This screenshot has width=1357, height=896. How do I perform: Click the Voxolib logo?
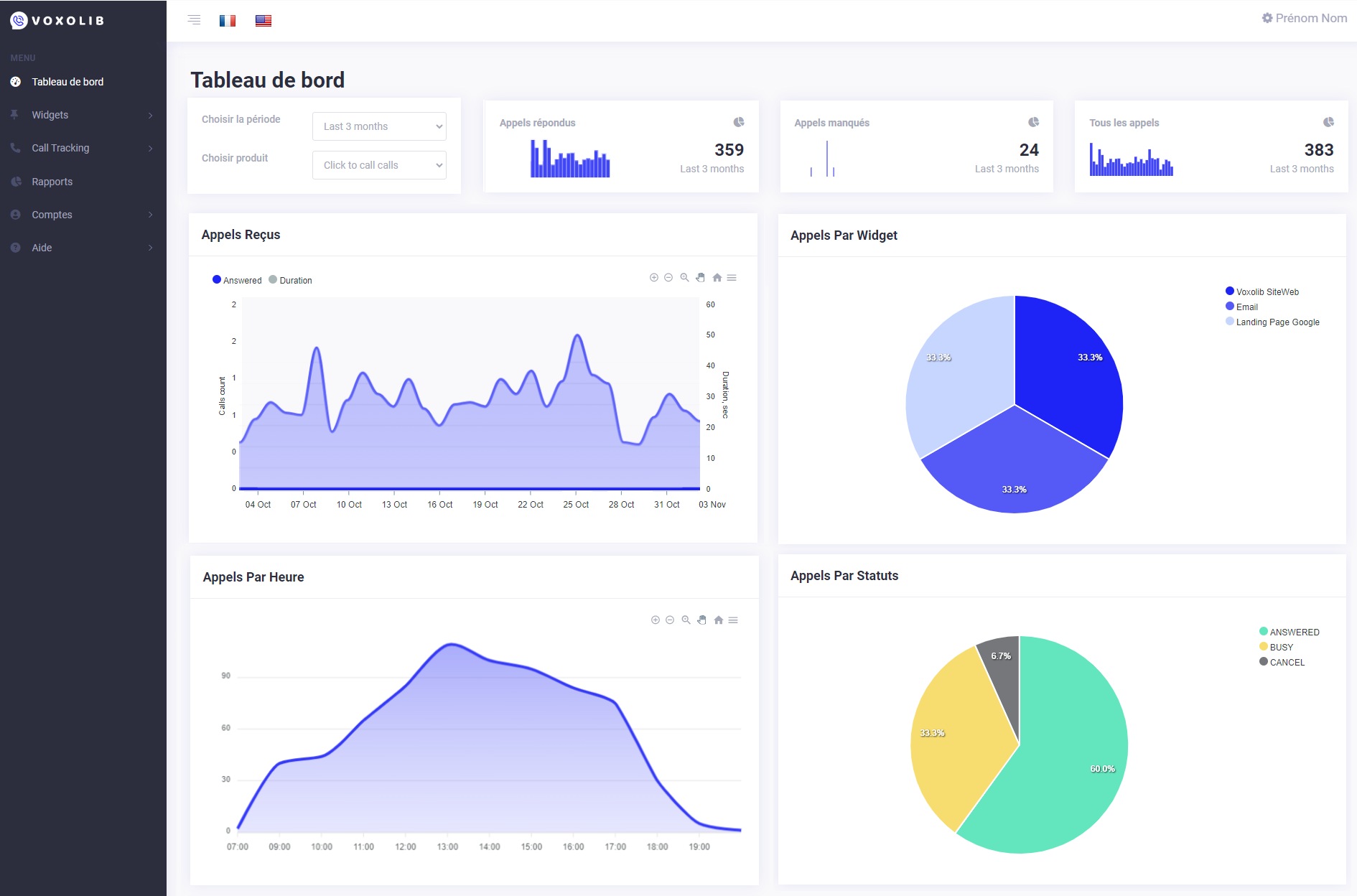pyautogui.click(x=57, y=20)
